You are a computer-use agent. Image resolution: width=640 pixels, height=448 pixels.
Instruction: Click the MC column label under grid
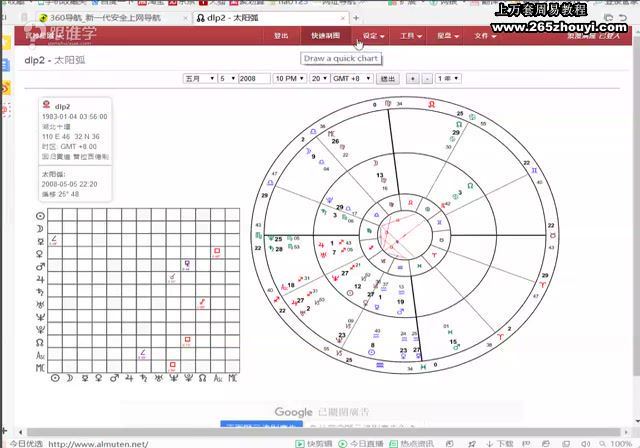232,378
